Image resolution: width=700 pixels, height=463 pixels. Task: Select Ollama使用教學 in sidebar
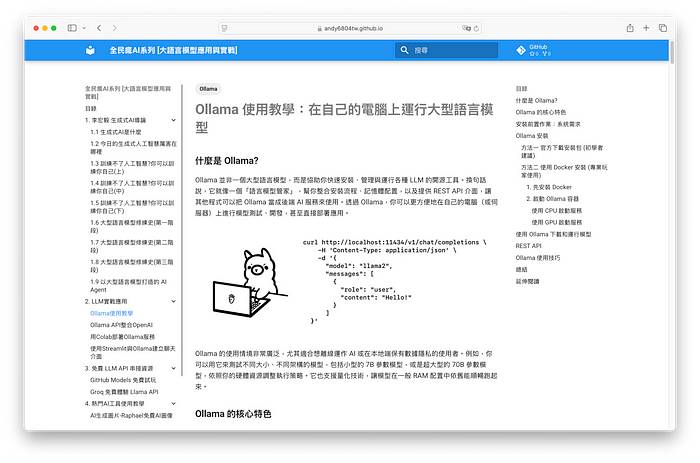pos(112,313)
